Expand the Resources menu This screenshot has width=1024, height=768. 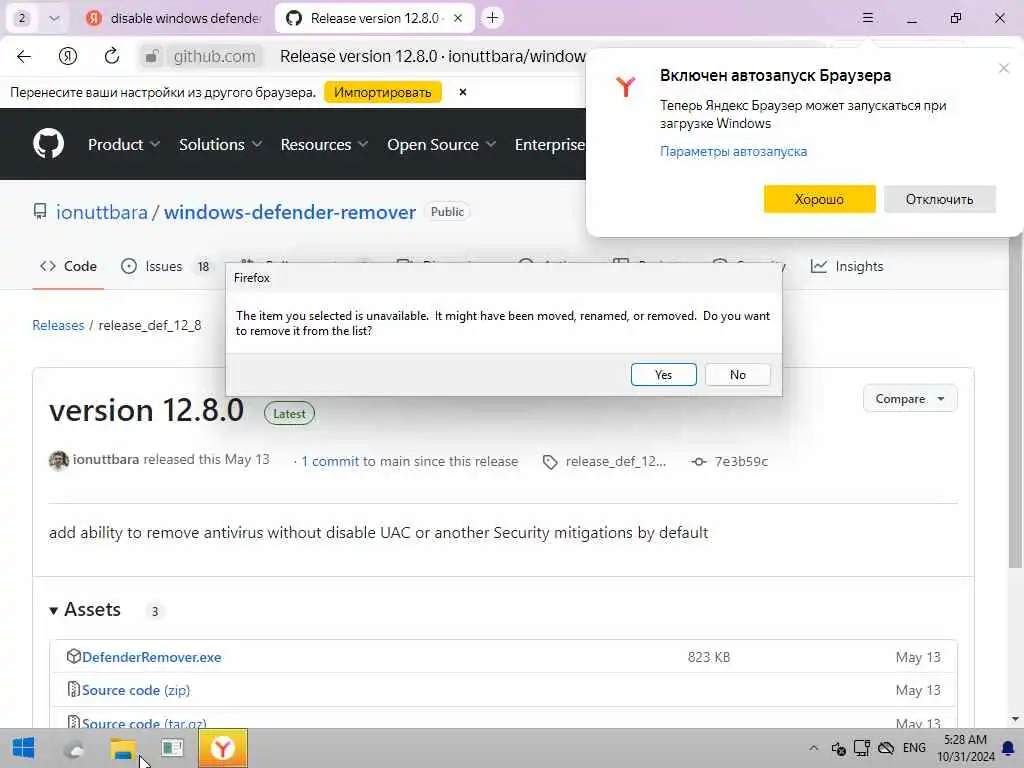click(324, 144)
